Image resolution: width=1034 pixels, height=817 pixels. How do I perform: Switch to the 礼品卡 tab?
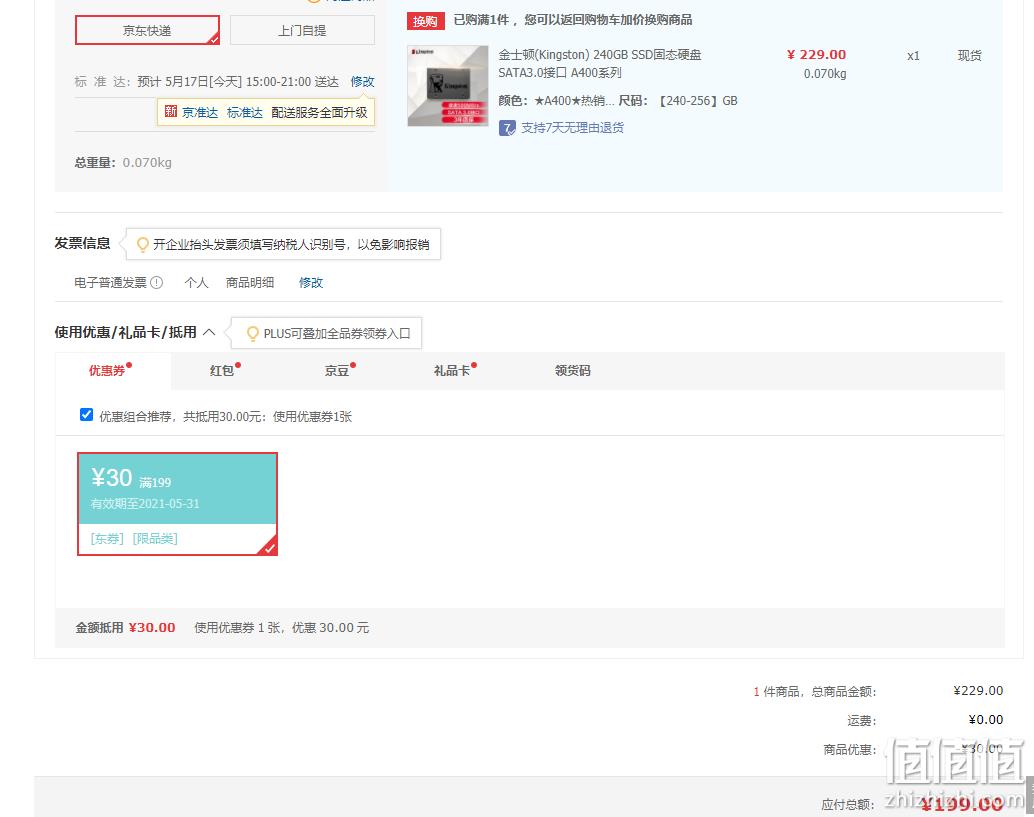point(452,371)
